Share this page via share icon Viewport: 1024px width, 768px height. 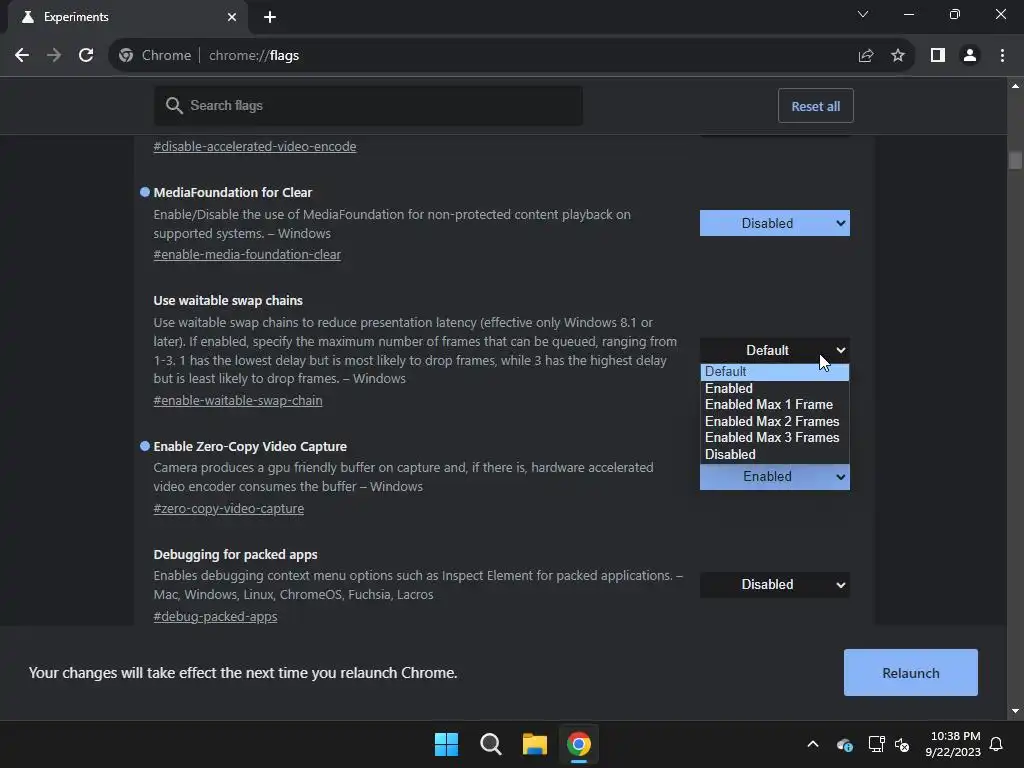865,56
